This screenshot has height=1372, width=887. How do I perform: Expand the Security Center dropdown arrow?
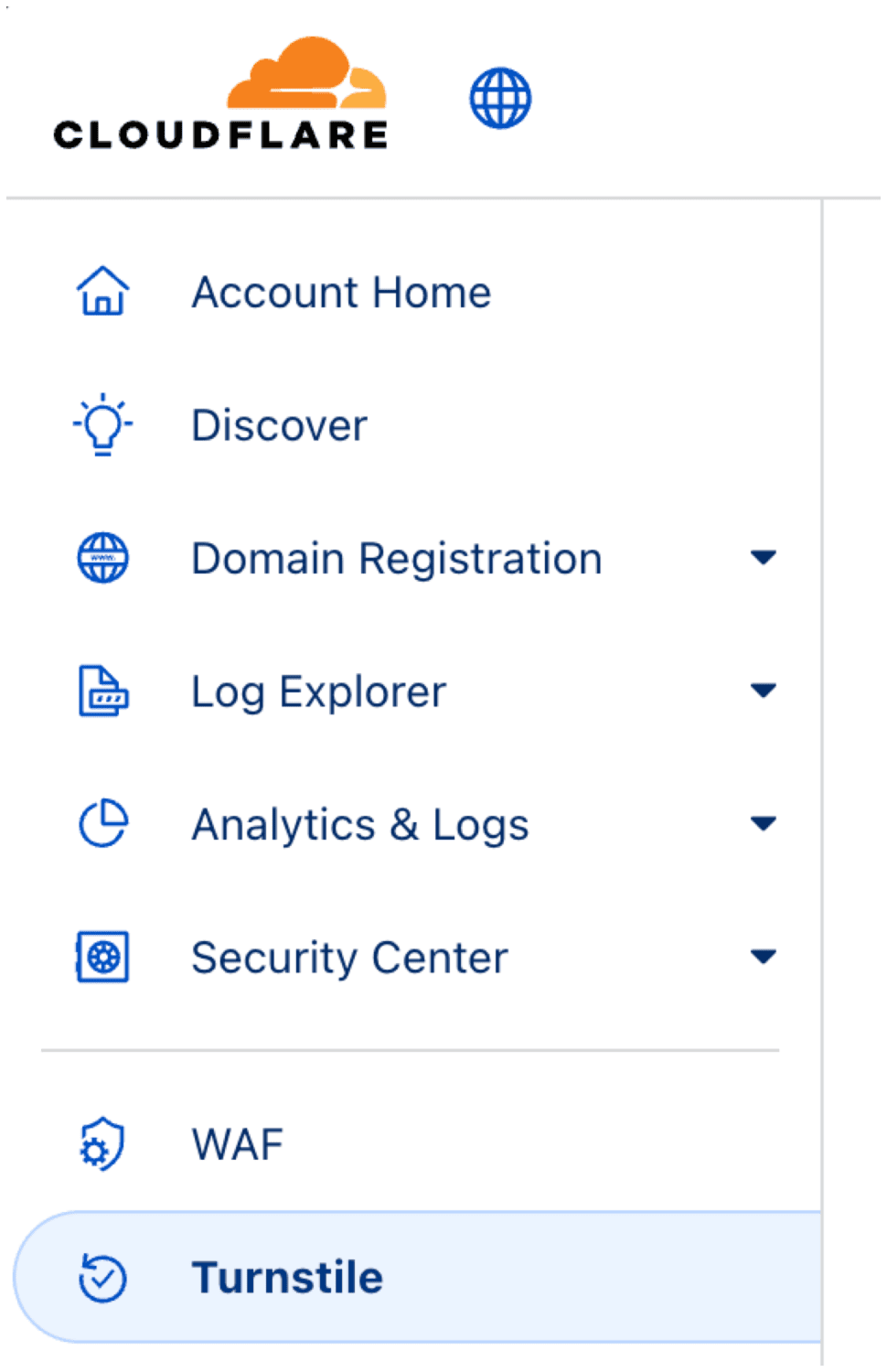763,957
